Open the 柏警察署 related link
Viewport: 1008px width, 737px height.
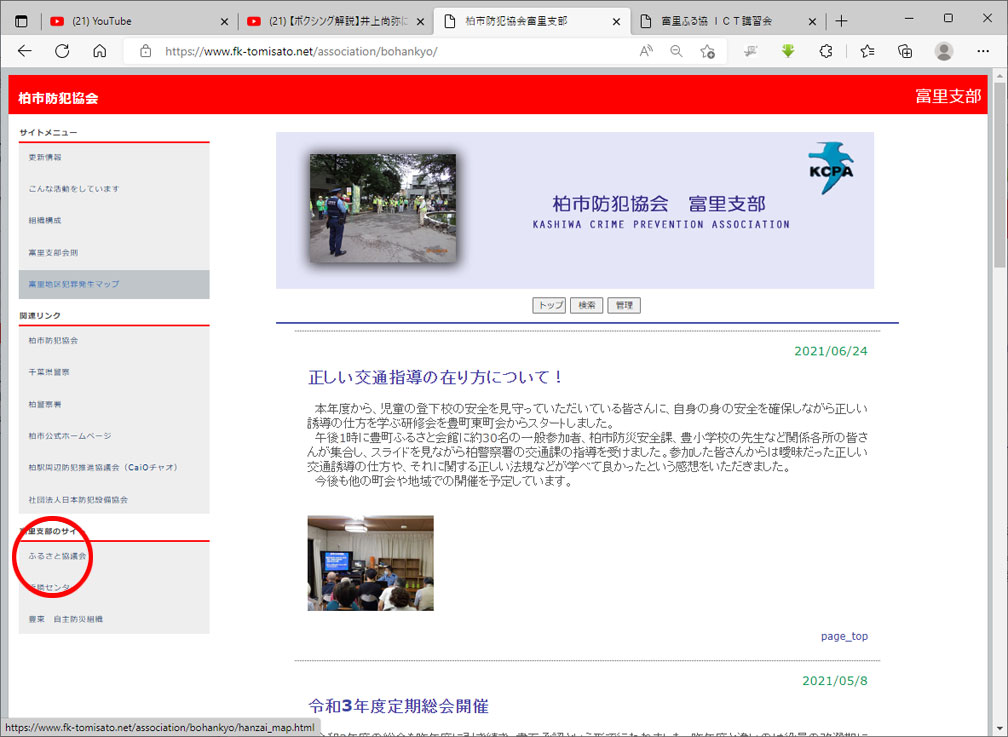point(45,404)
